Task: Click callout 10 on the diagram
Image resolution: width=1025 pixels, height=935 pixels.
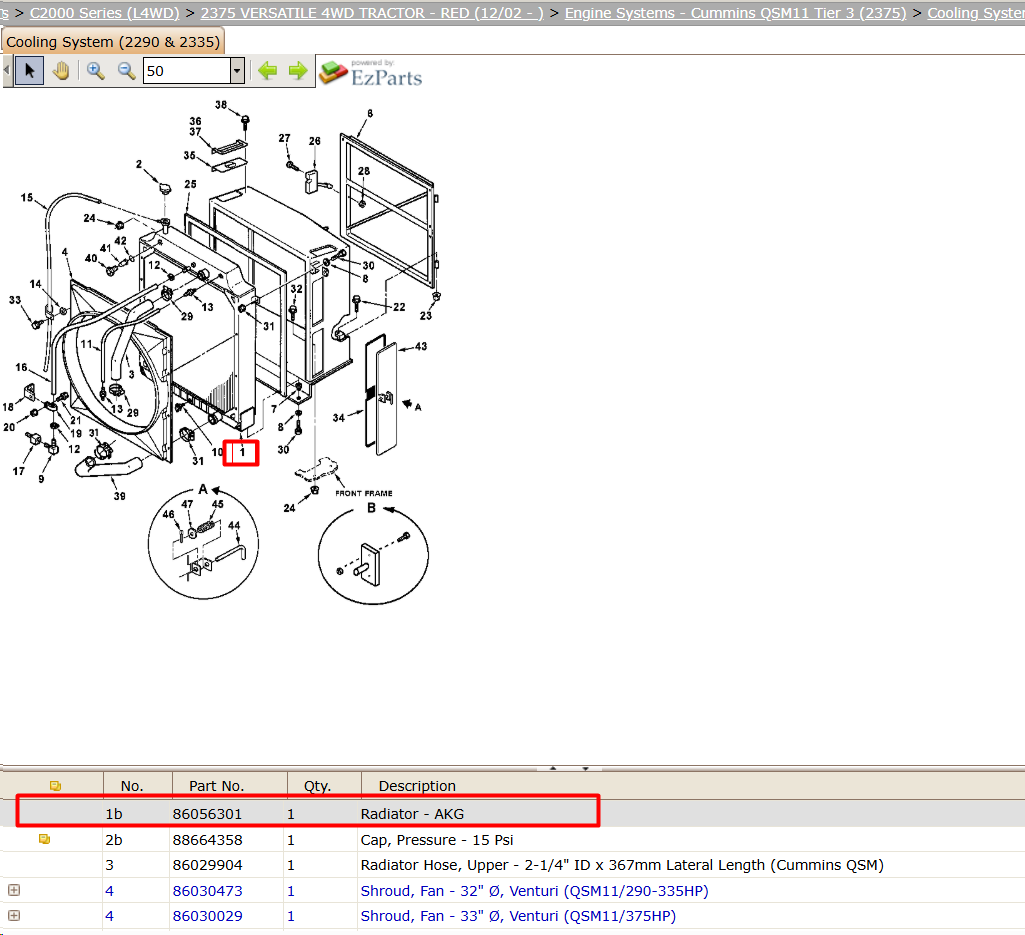Action: point(217,452)
